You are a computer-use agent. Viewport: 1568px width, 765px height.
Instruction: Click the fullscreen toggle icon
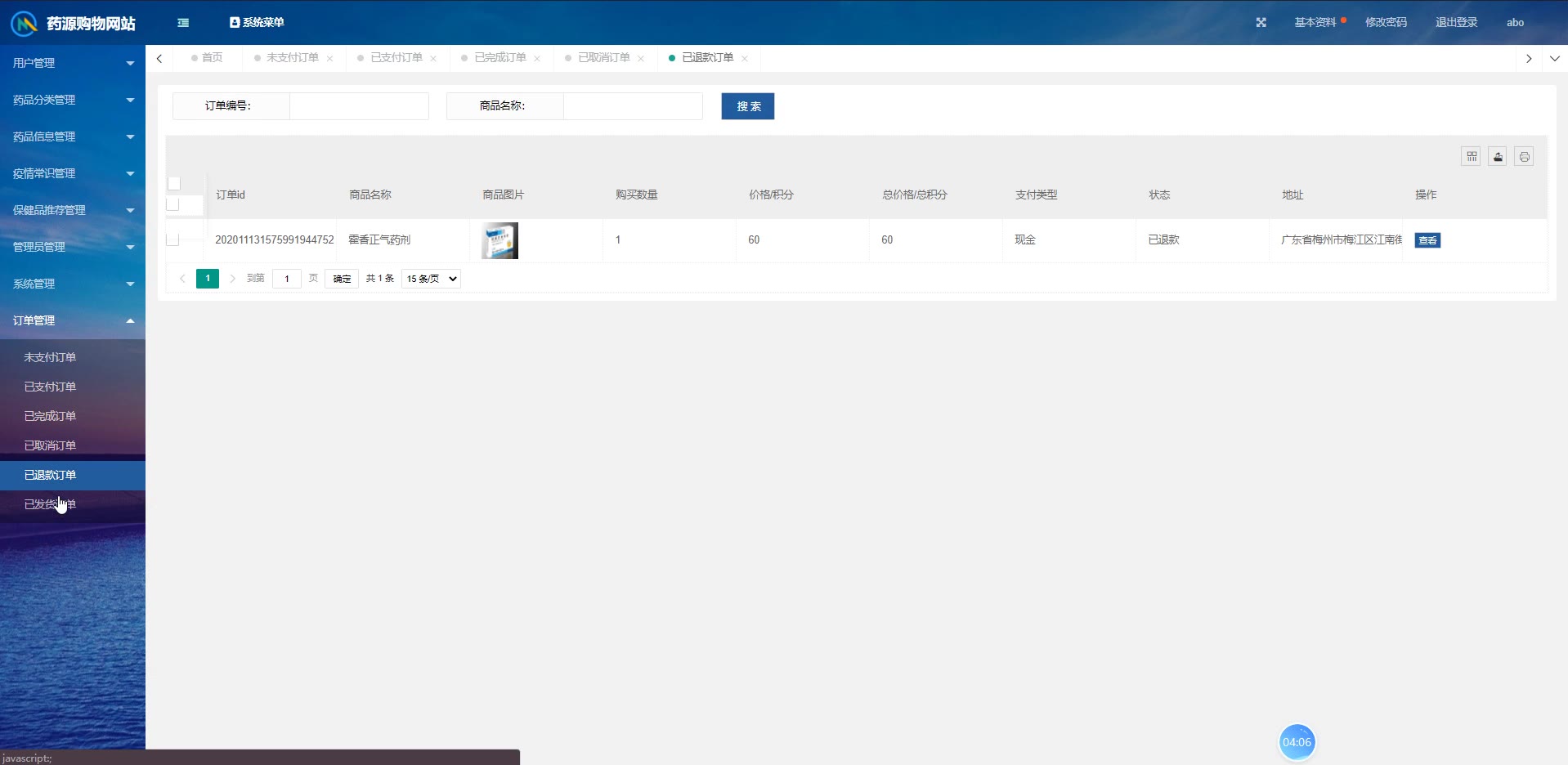[x=1261, y=23]
